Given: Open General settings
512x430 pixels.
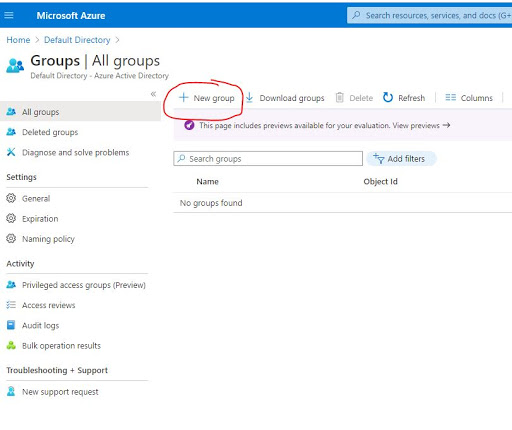Looking at the screenshot, I should tap(36, 199).
